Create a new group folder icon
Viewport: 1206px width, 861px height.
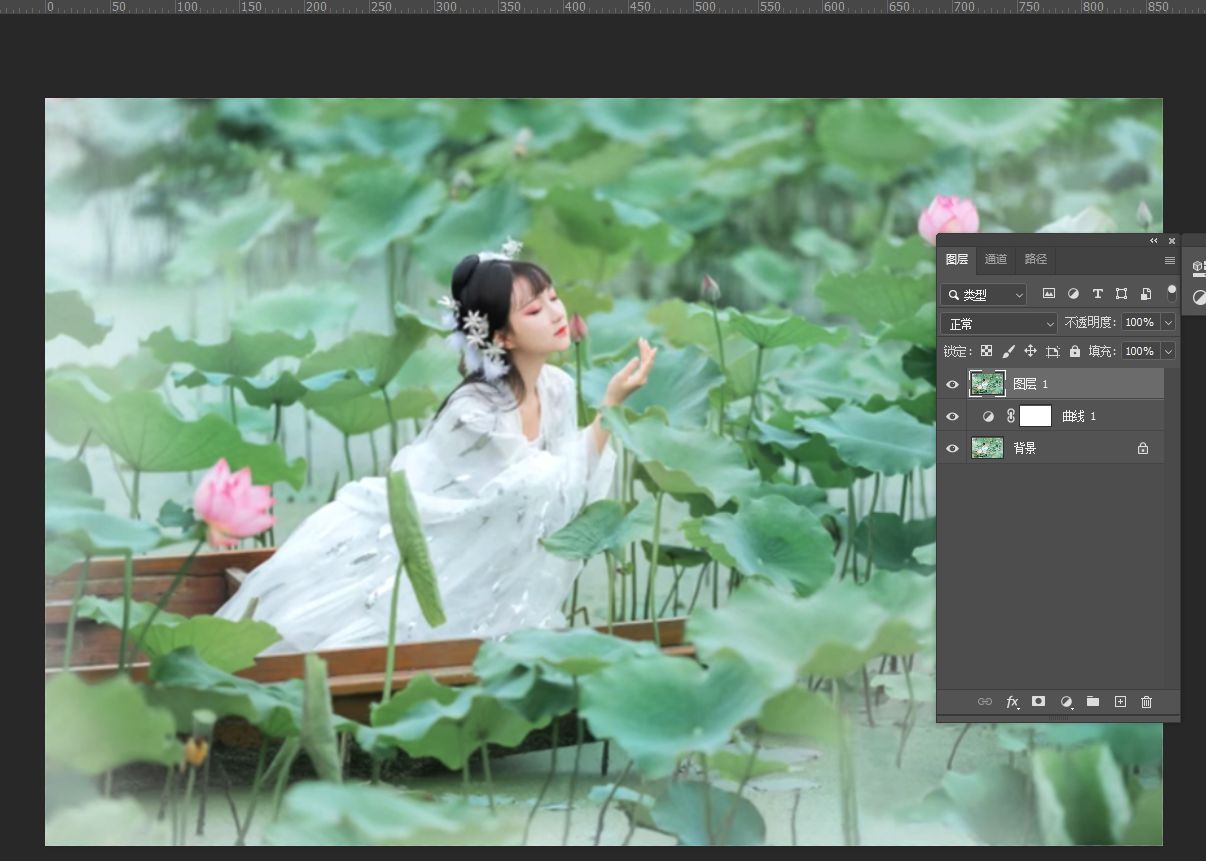(1093, 702)
